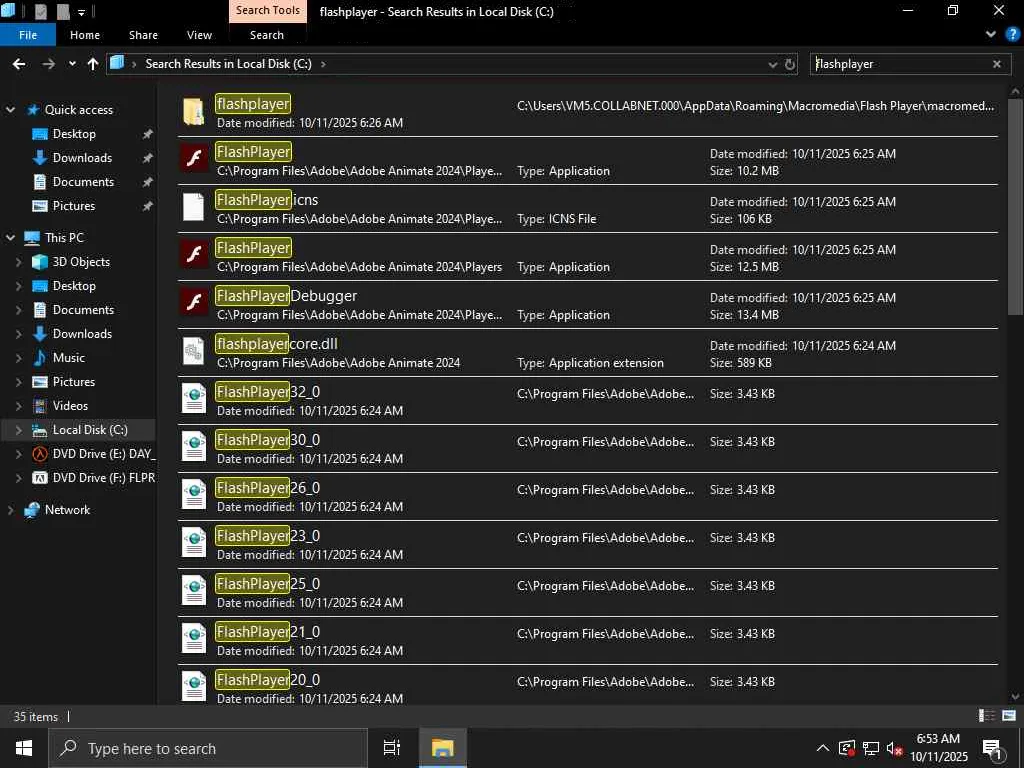Select the FlashPlayer20_0 file icon
The width and height of the screenshot is (1024, 768).
pos(194,687)
